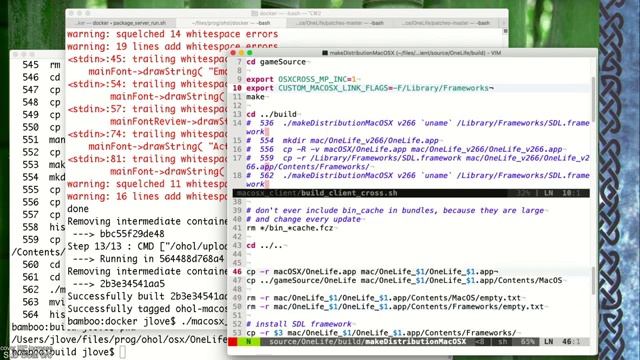Click line 53 'cp -r $3 mac/OneLife_$1'
Screen dimensions: 640x360
(x=381, y=333)
